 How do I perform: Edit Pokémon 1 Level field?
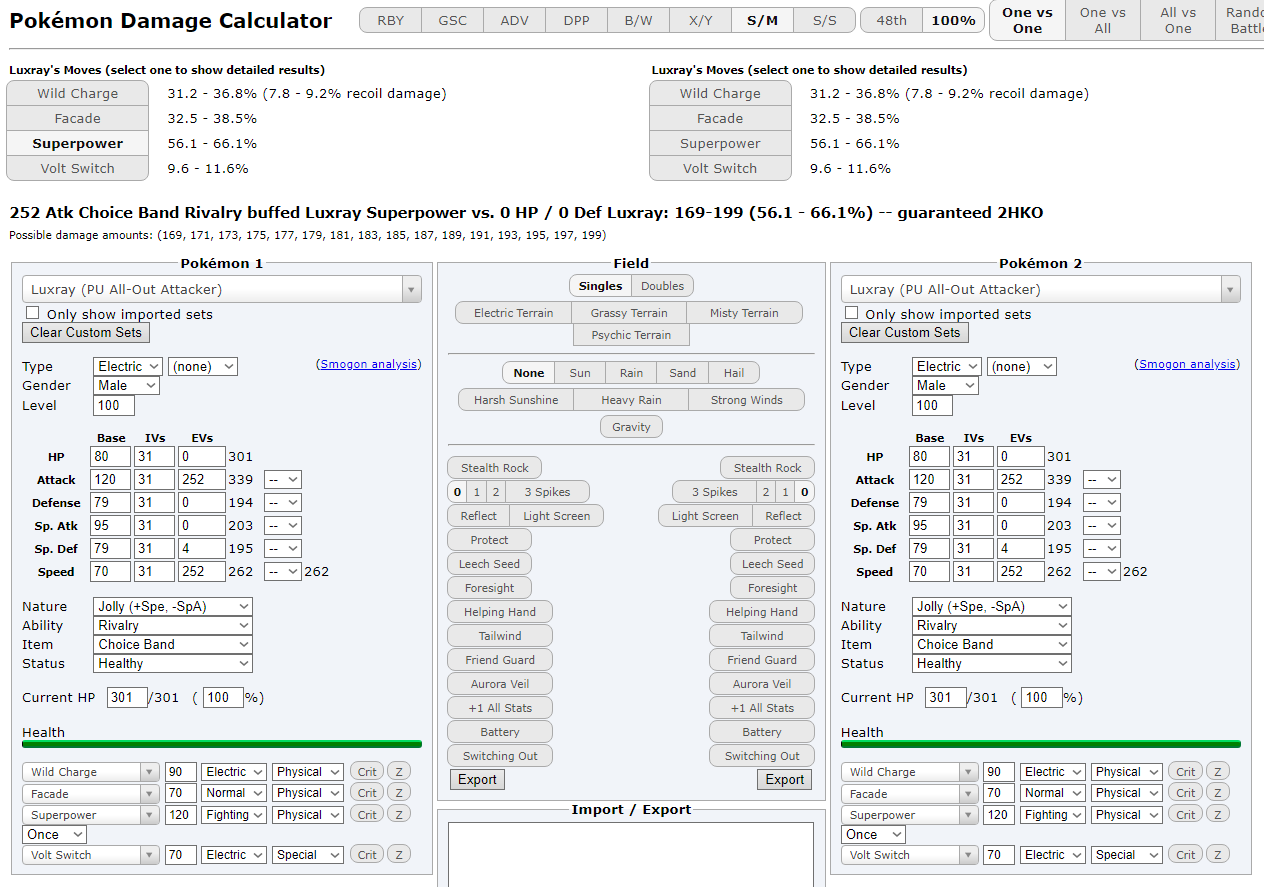[114, 406]
